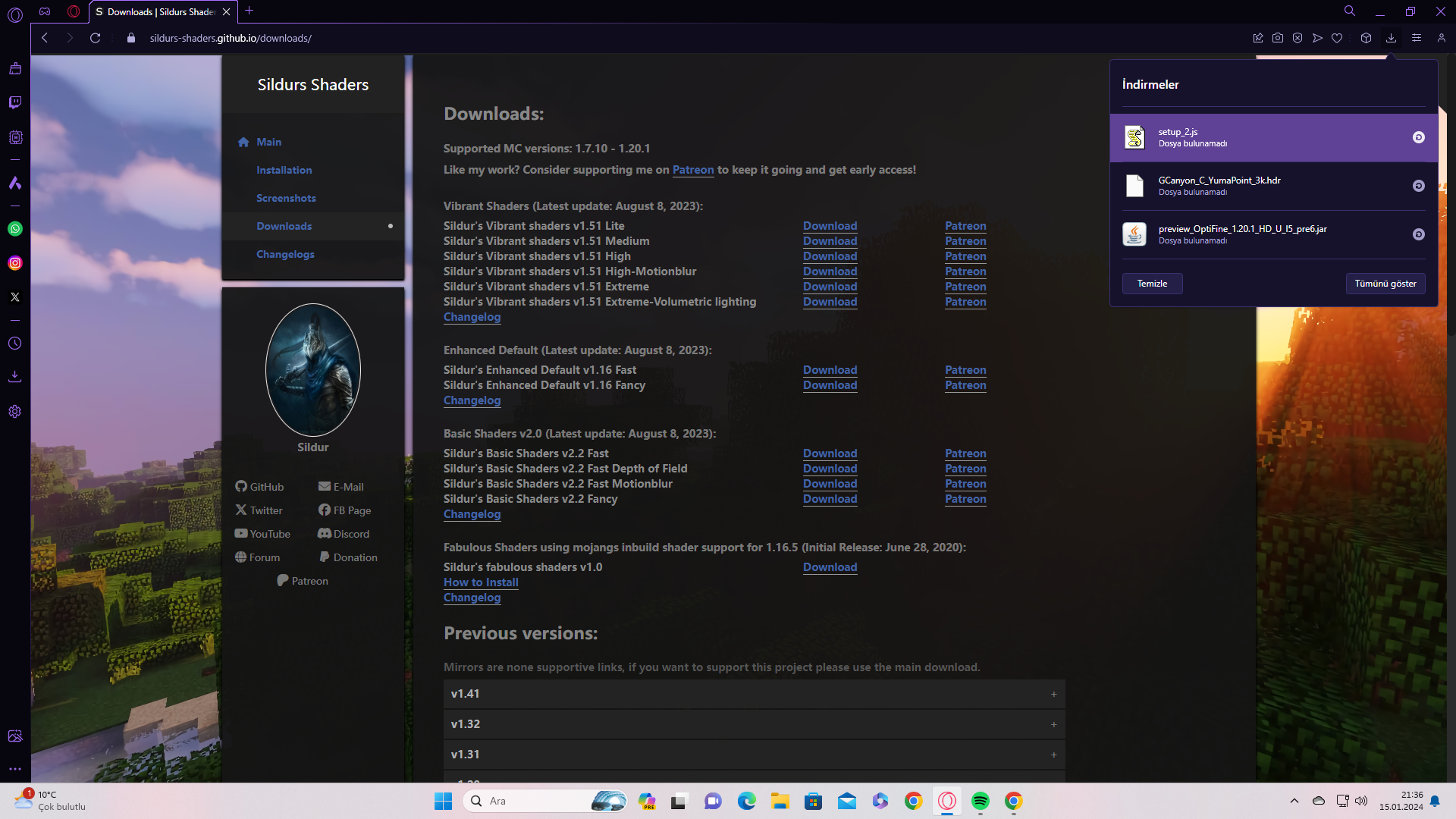
Task: Click the Temizle button in downloads popup
Action: pos(1152,284)
